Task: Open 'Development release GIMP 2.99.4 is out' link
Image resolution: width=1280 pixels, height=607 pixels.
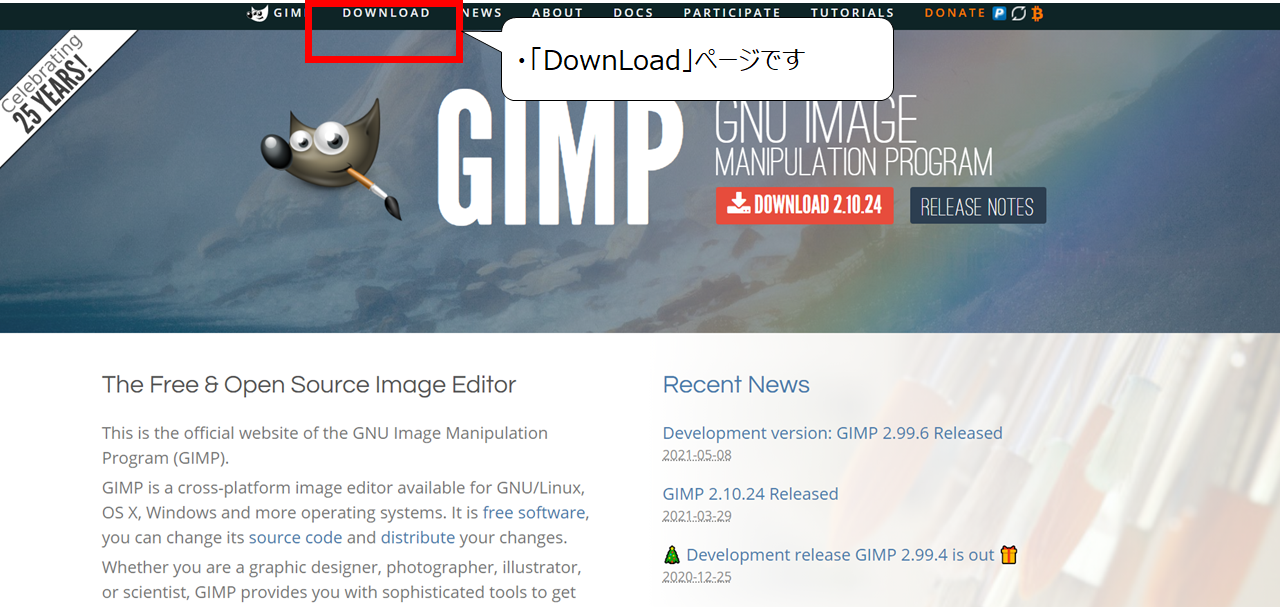Action: click(x=840, y=555)
